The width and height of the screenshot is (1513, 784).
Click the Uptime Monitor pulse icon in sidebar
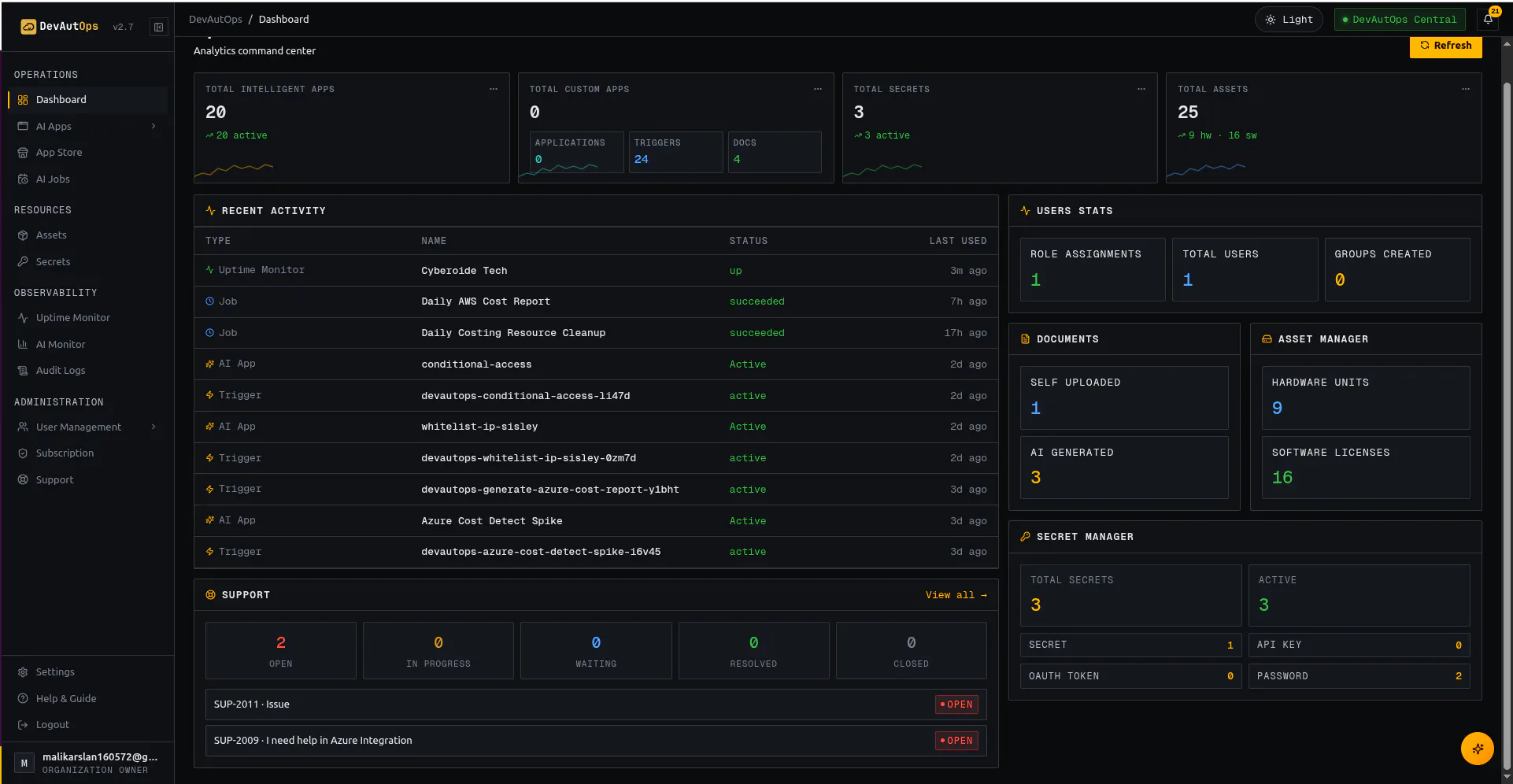click(23, 318)
